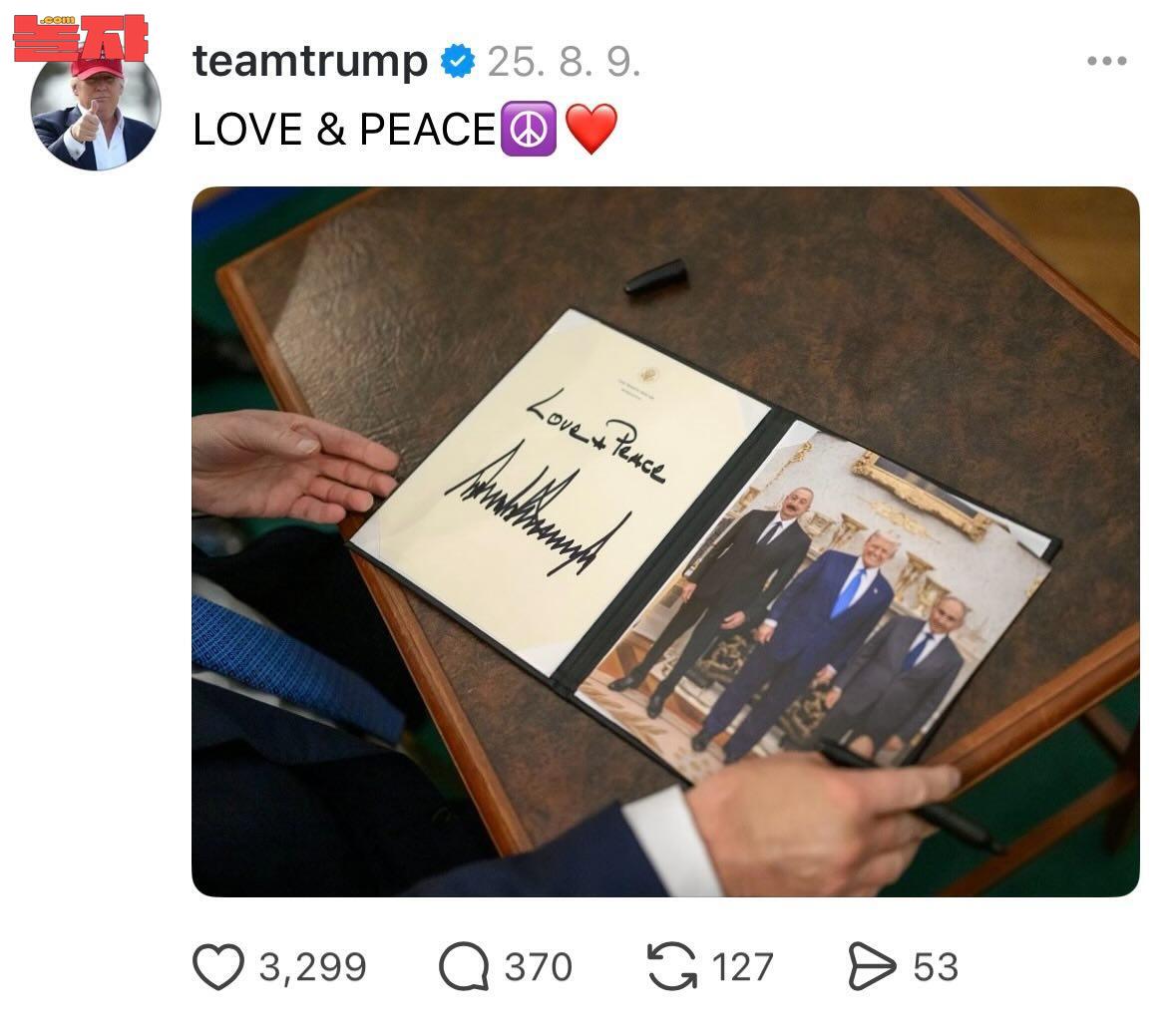Viewport: 1176px width, 1033px height.
Task: Click the 370 replies count
Action: (539, 967)
